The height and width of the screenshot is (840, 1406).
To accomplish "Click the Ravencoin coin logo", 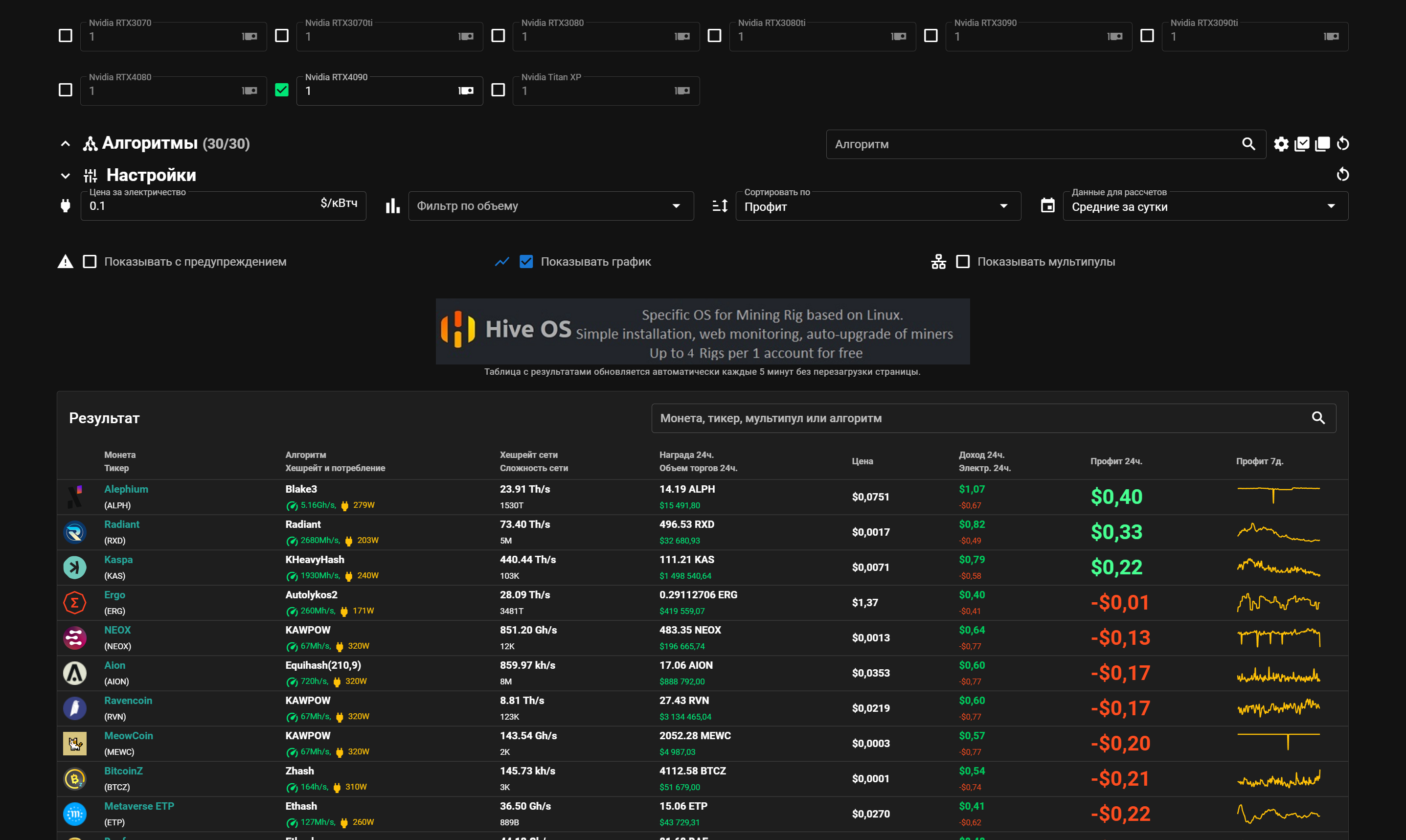I will (x=75, y=708).
